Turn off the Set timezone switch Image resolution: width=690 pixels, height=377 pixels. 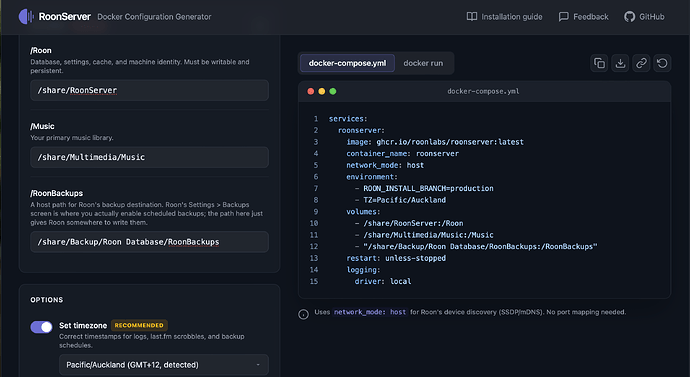point(41,327)
